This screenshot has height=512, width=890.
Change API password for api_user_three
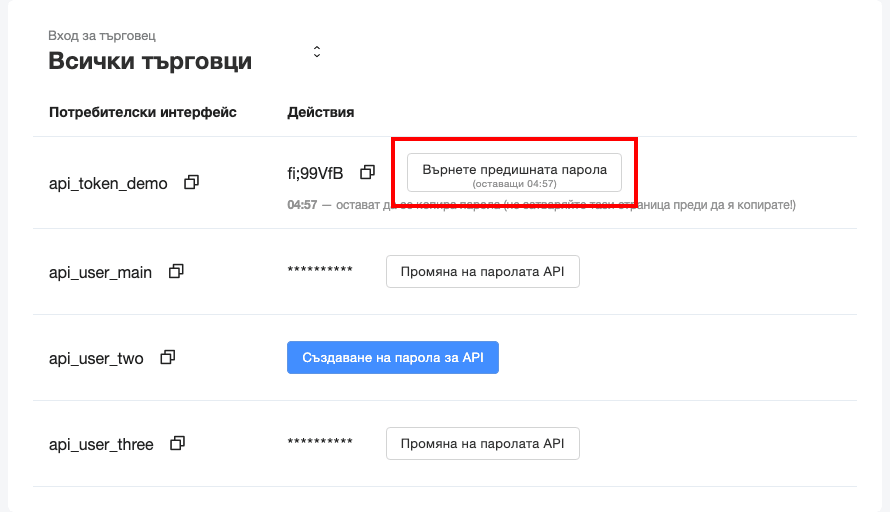[x=482, y=444]
